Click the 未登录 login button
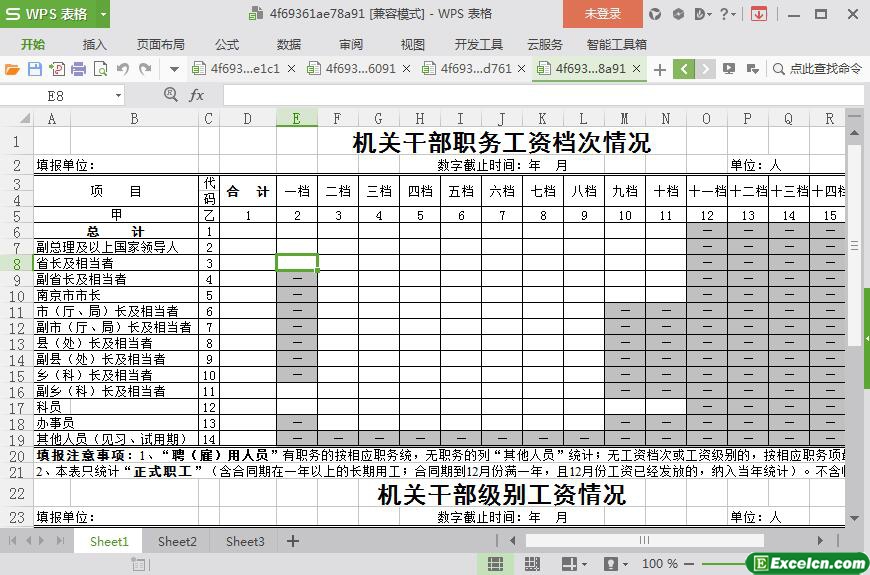This screenshot has width=870, height=575. 603,14
